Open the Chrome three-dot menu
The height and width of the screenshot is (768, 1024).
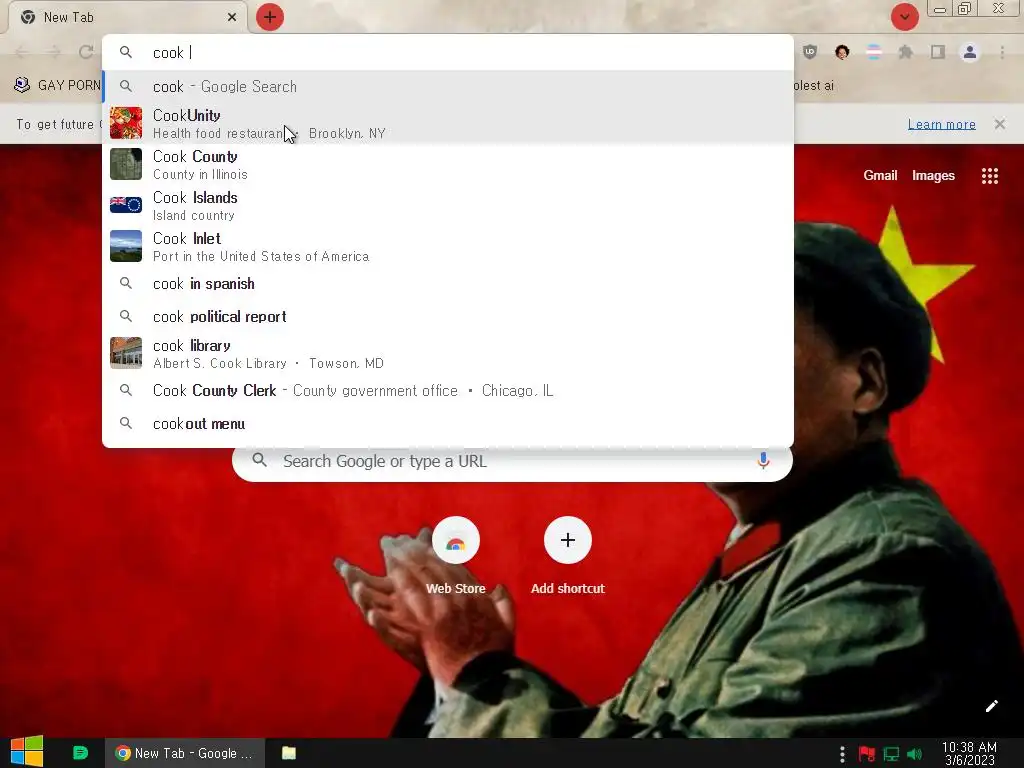pyautogui.click(x=1002, y=52)
